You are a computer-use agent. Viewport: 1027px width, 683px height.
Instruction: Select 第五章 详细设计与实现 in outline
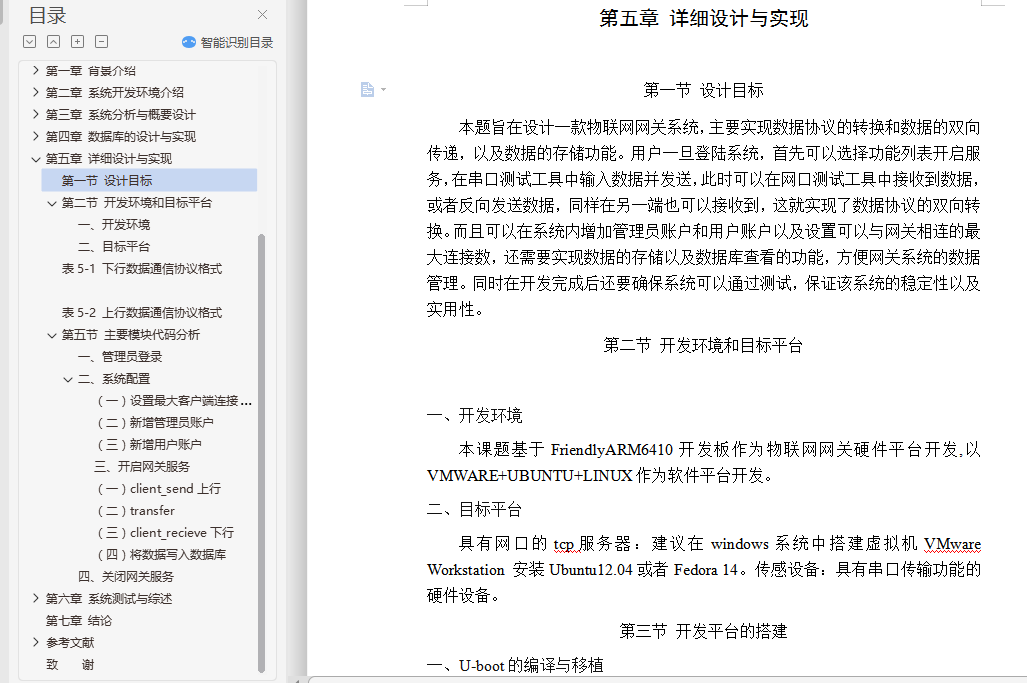(x=109, y=158)
